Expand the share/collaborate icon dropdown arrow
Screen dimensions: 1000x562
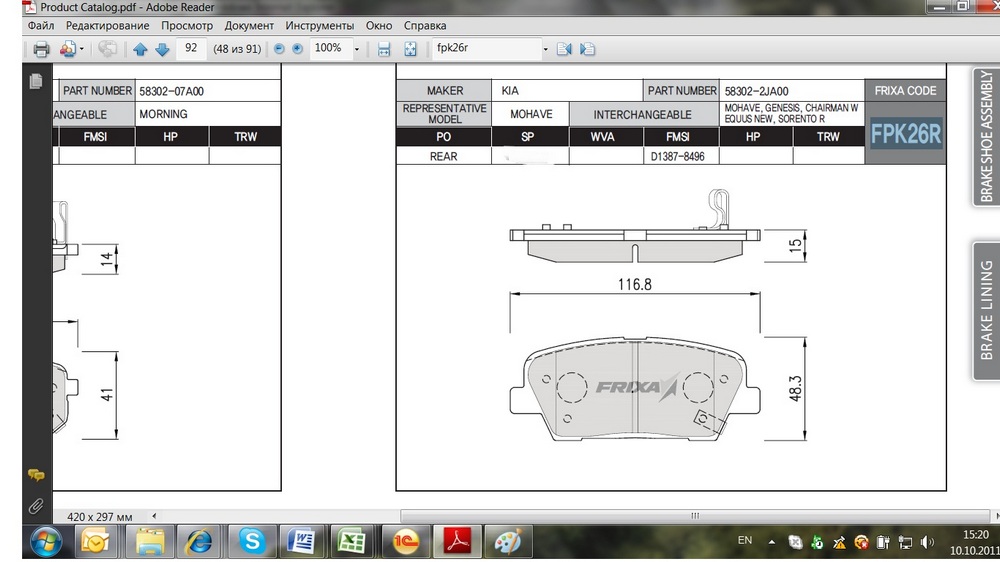click(x=82, y=49)
